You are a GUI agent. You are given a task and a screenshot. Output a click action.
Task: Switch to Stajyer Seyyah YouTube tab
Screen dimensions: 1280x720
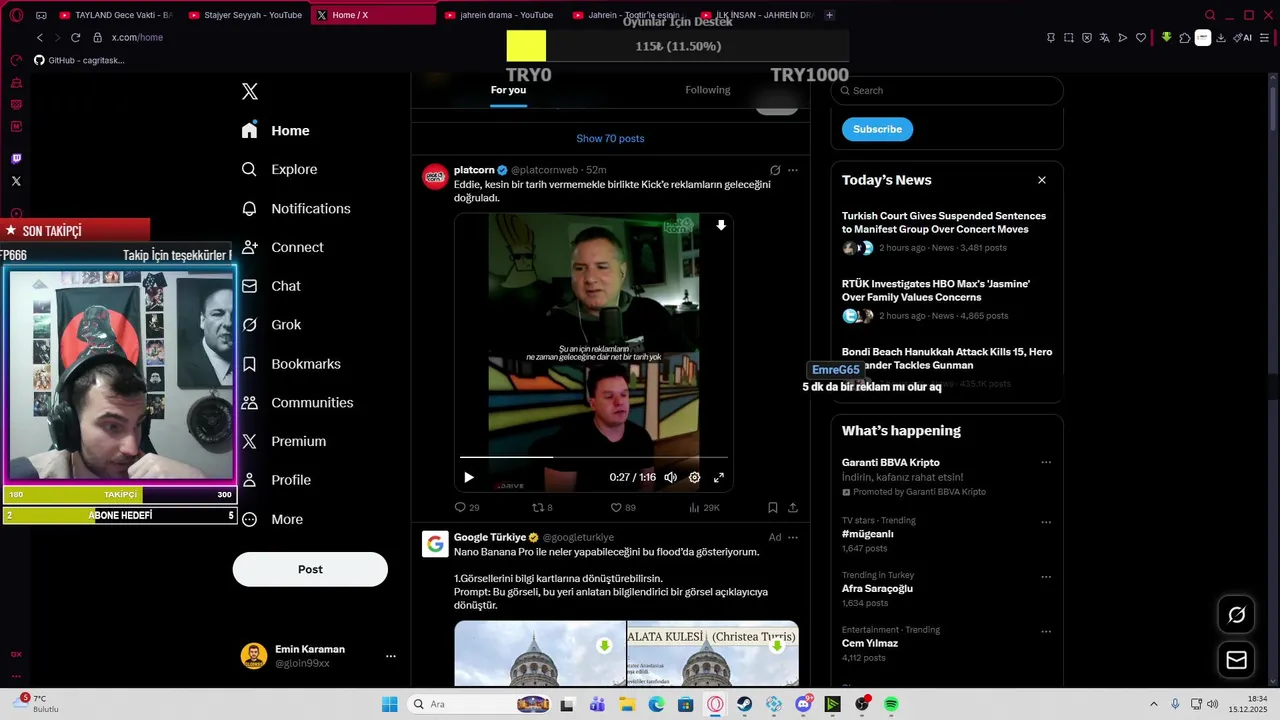coord(246,15)
